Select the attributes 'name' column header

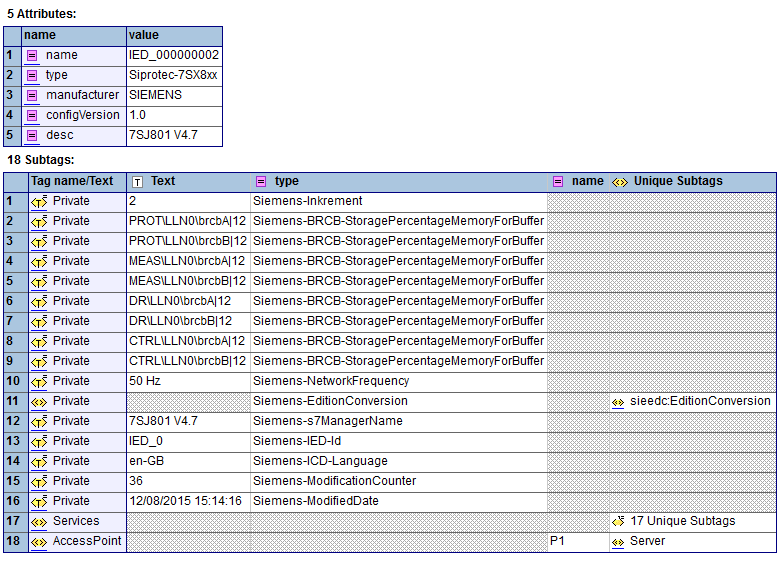[x=74, y=36]
